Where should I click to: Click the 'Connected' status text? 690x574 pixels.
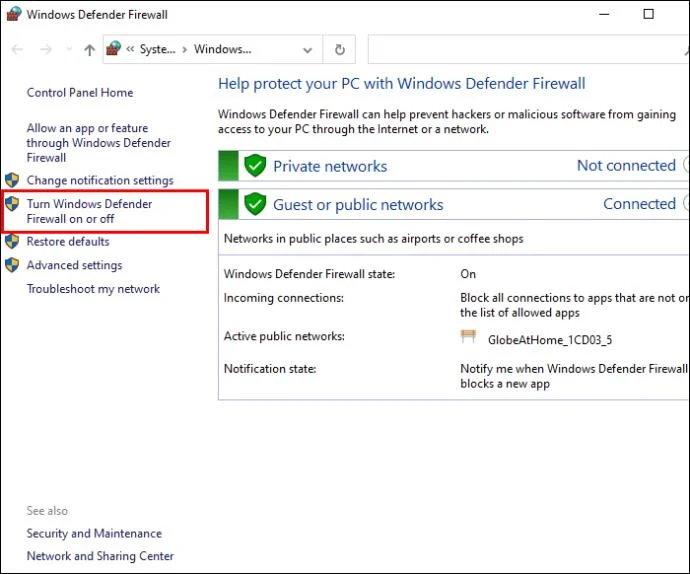point(639,204)
